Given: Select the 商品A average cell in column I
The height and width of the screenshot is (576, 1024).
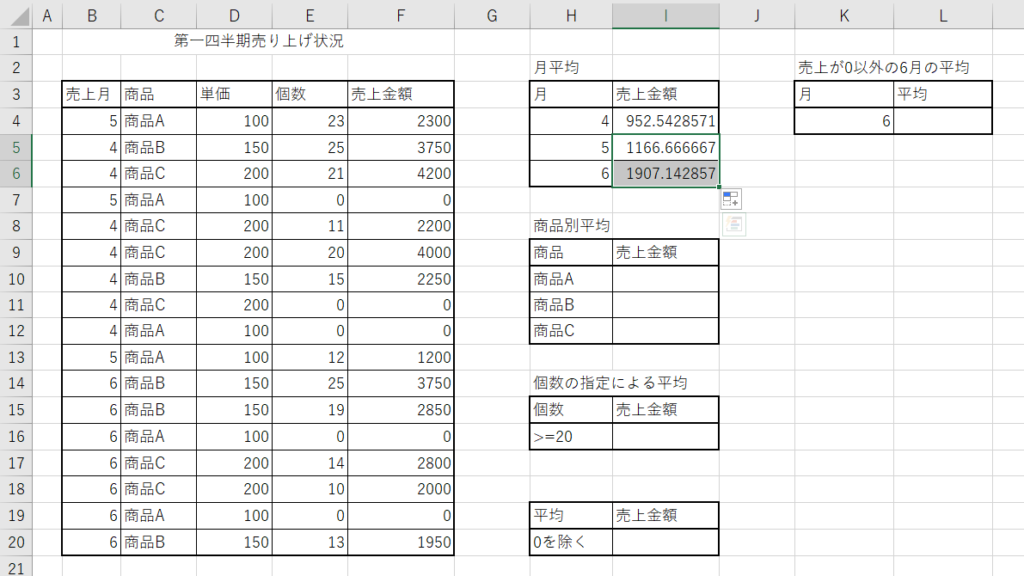Looking at the screenshot, I should pyautogui.click(x=665, y=278).
